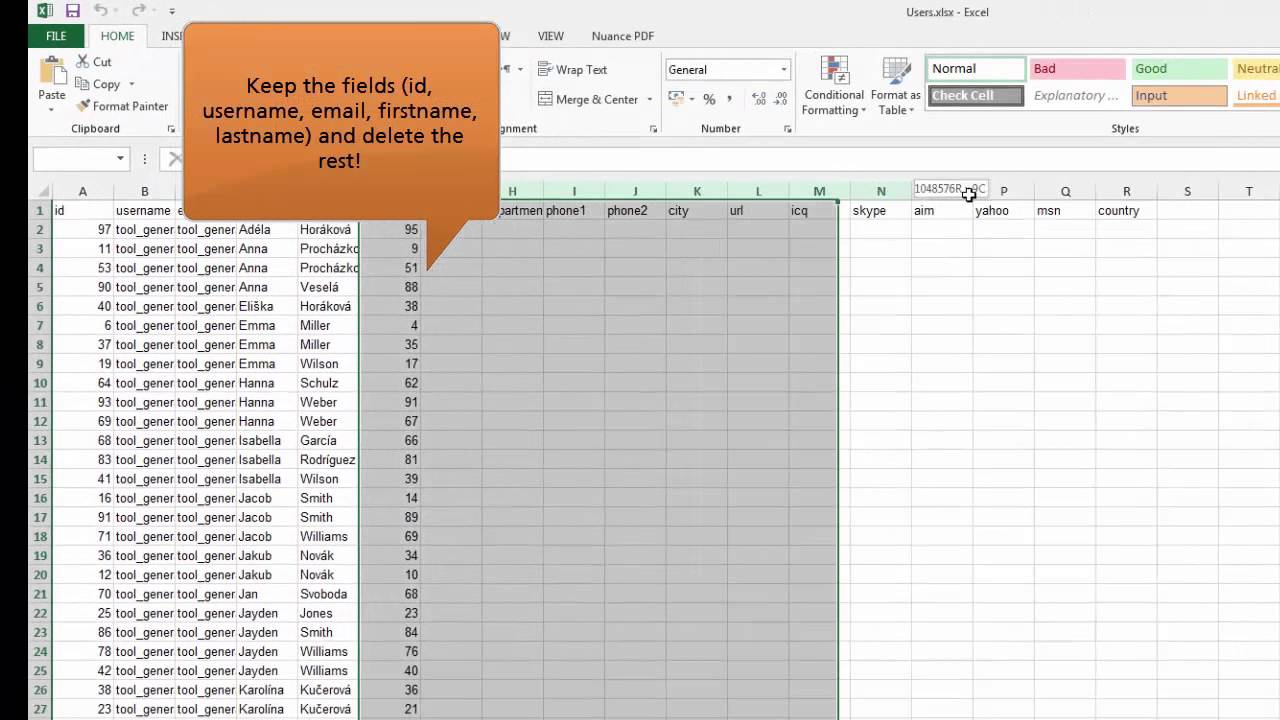Click the Undo arrow icon
Image resolution: width=1280 pixels, height=720 pixels.
pyautogui.click(x=100, y=11)
